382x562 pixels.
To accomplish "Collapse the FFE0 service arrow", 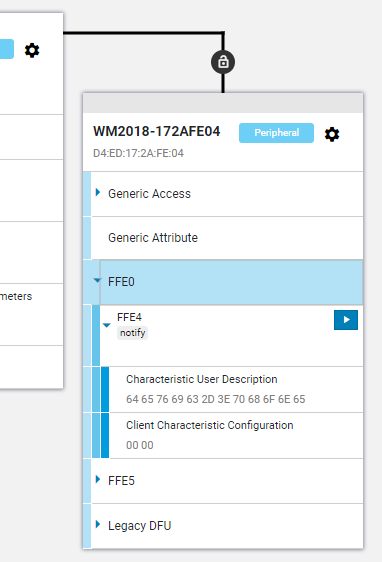I will click(x=97, y=280).
